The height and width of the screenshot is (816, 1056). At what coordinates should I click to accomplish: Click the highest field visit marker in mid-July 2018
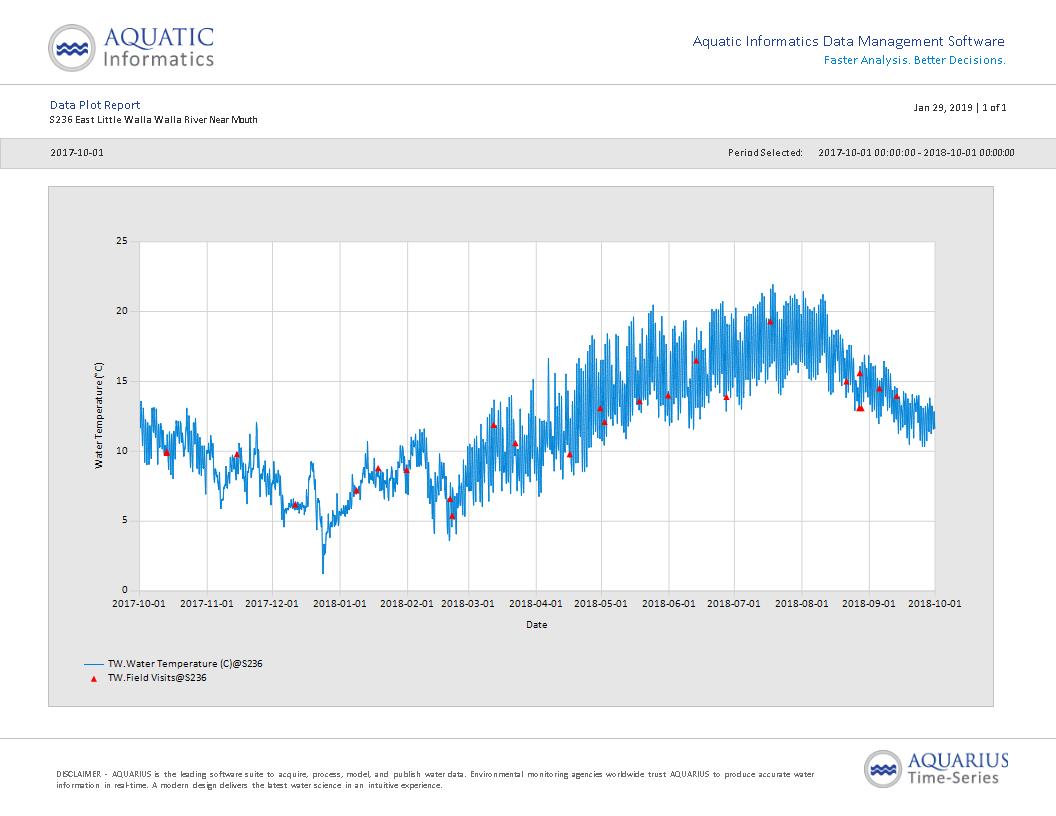[770, 322]
